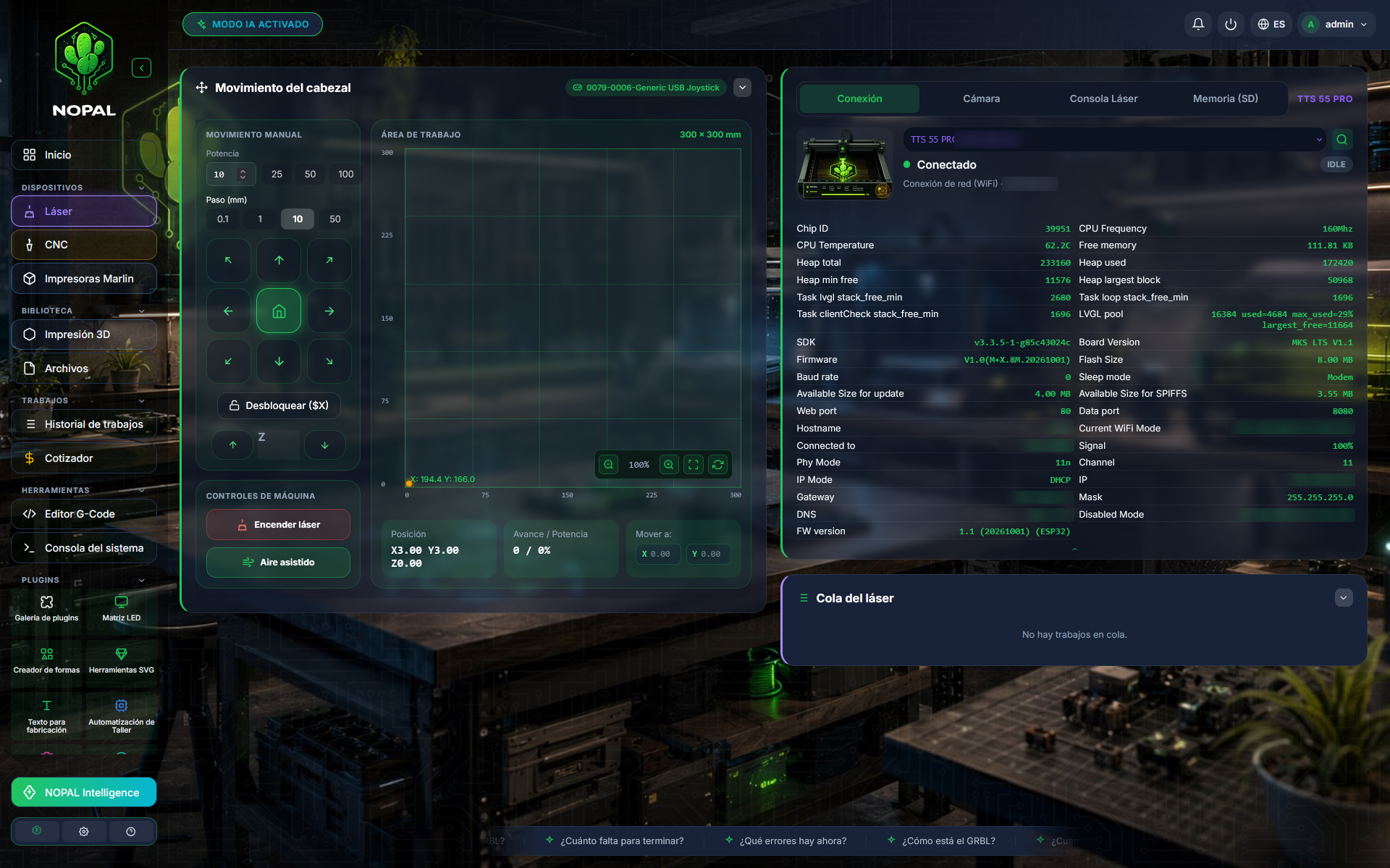Open settings gear at sidebar bottom
Screen dimensions: 1390x868
(x=84, y=831)
